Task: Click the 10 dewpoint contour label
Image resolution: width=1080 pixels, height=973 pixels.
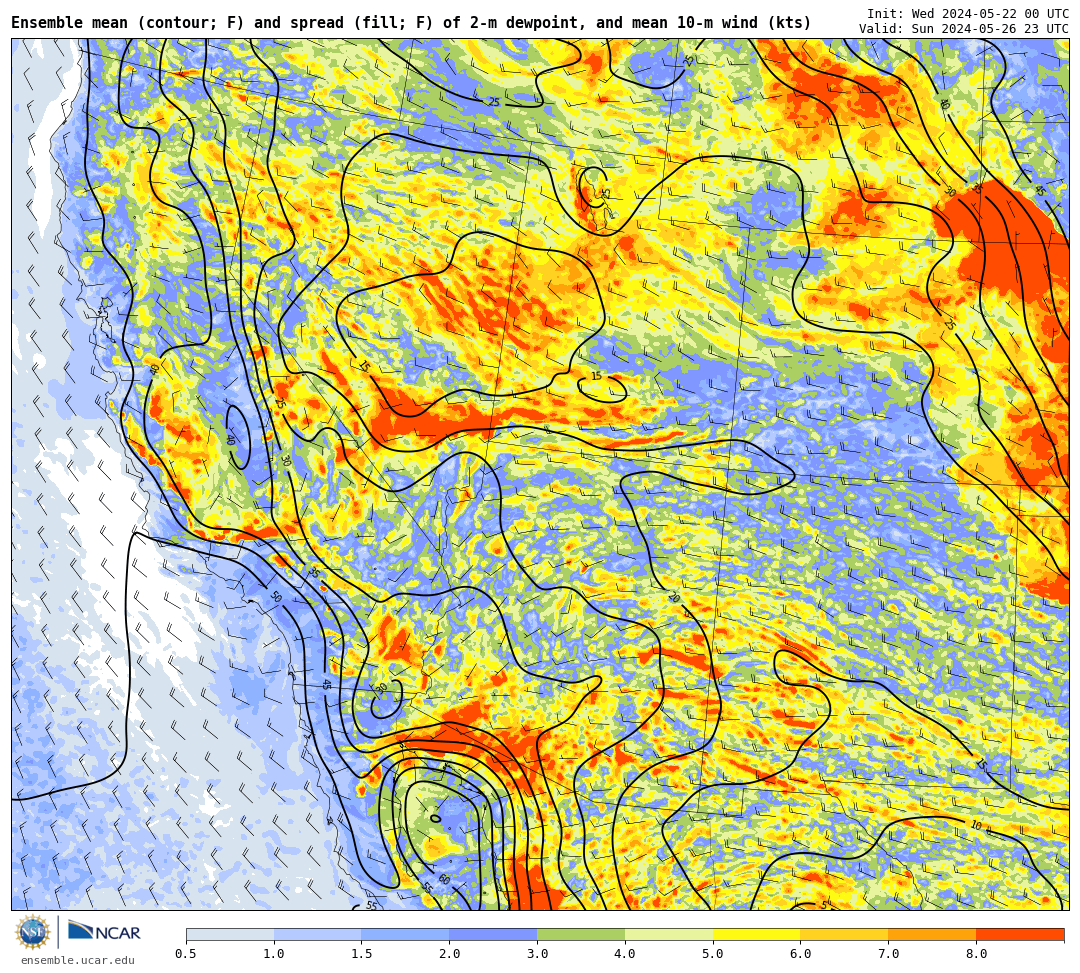Action: click(976, 825)
